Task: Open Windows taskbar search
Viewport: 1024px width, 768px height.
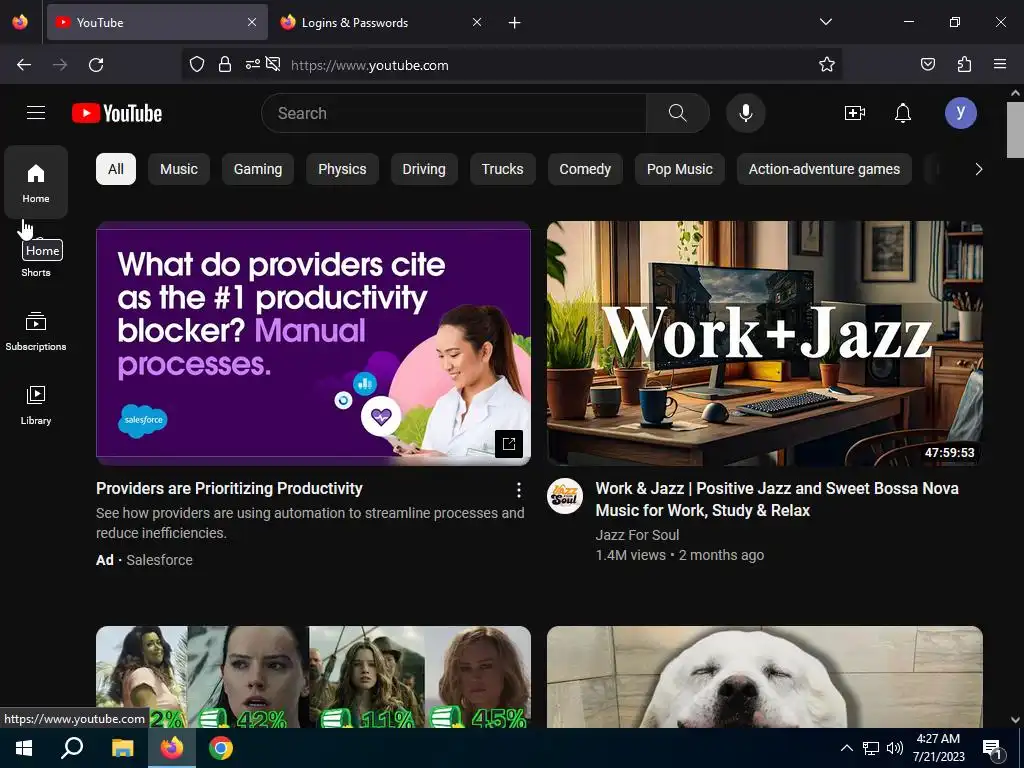Action: 72,748
